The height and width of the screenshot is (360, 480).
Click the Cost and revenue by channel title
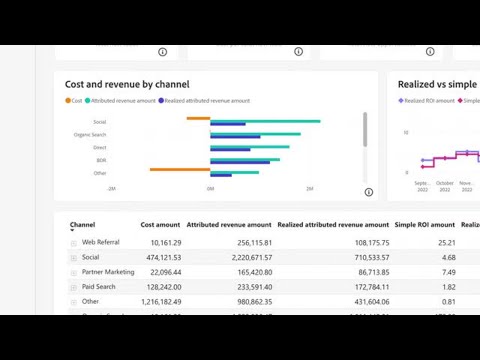click(127, 84)
